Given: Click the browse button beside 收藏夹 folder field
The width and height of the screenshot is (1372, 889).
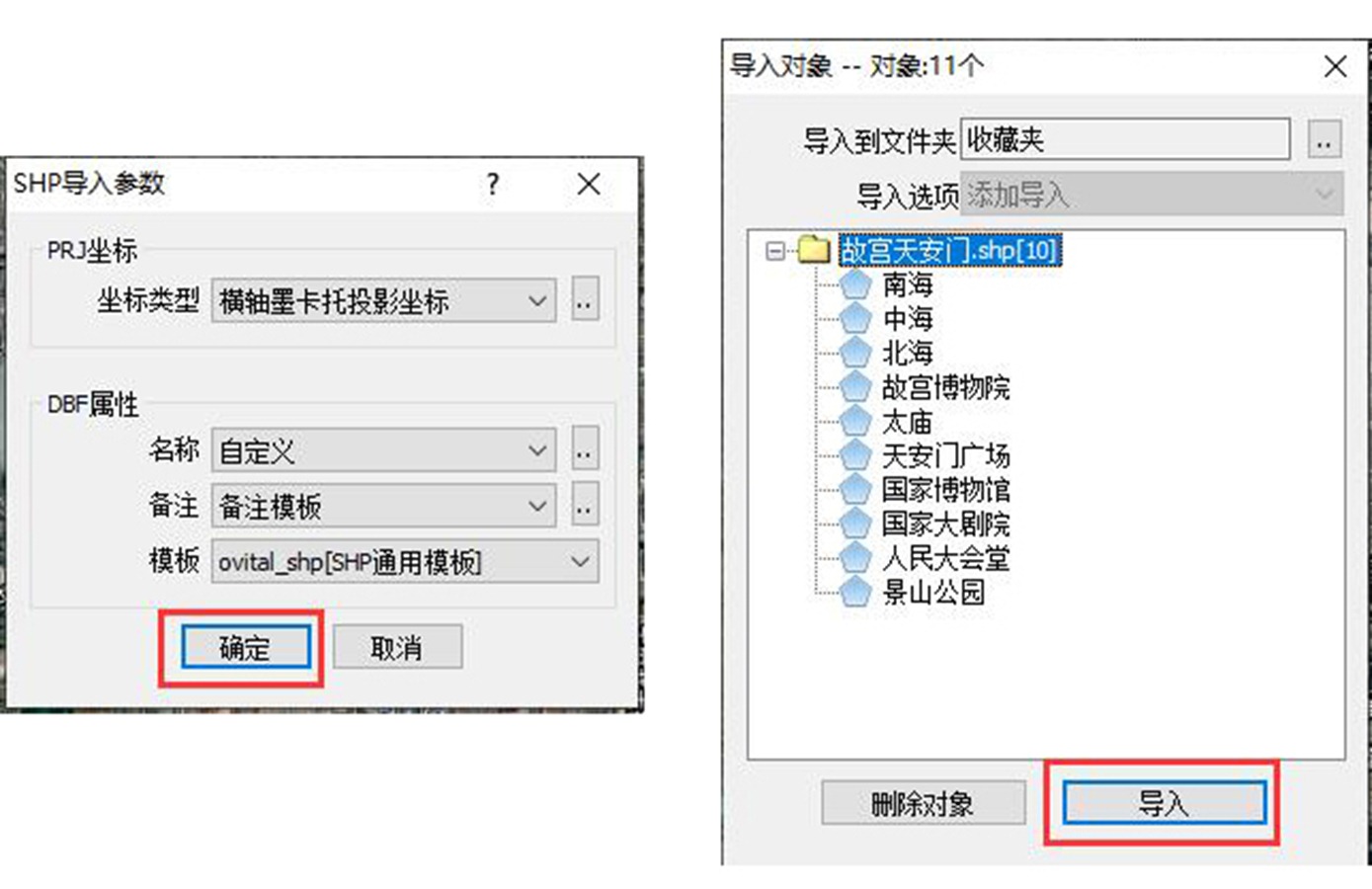Looking at the screenshot, I should (1324, 140).
